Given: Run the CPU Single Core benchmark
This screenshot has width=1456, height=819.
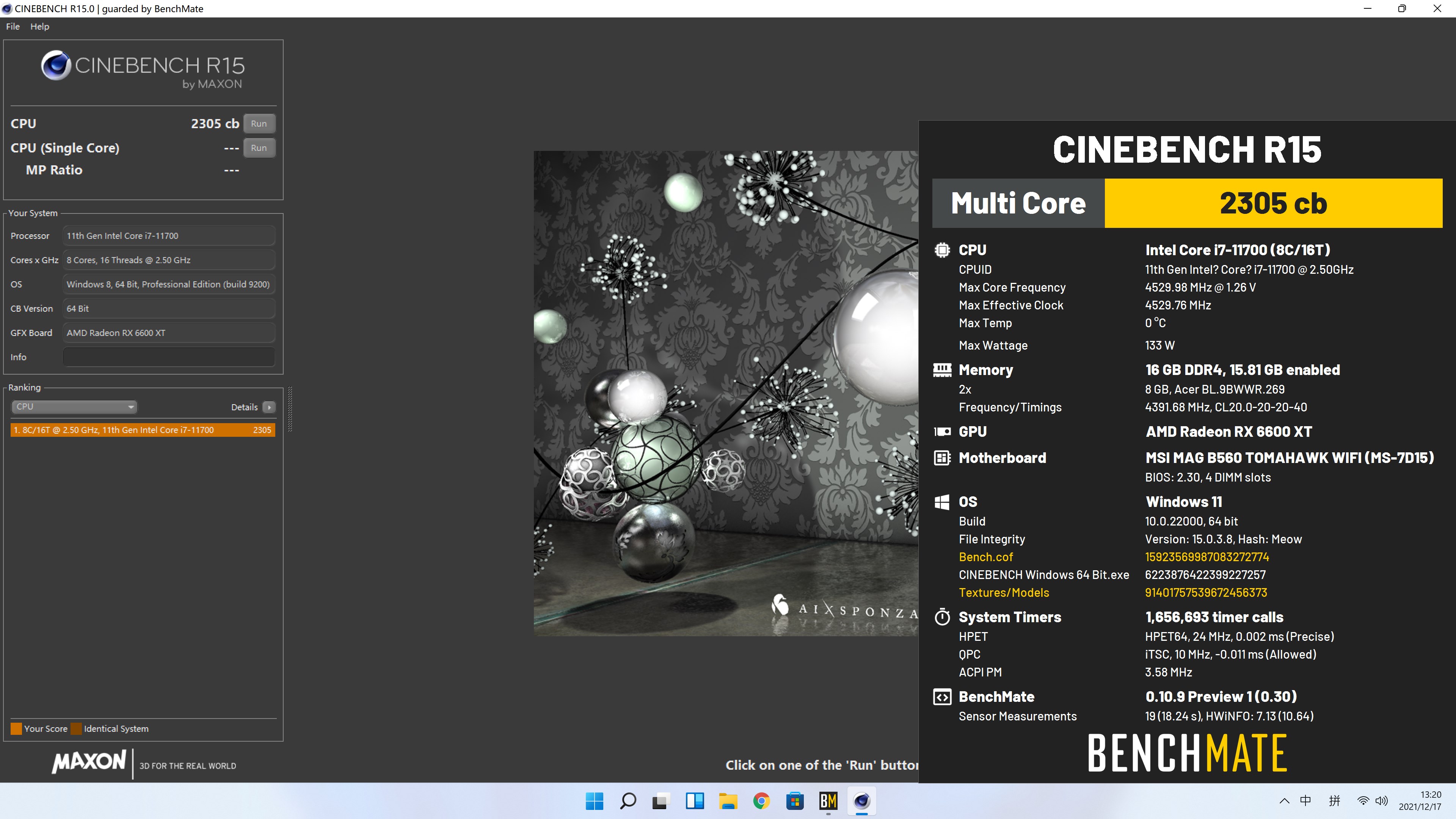Looking at the screenshot, I should (x=259, y=147).
